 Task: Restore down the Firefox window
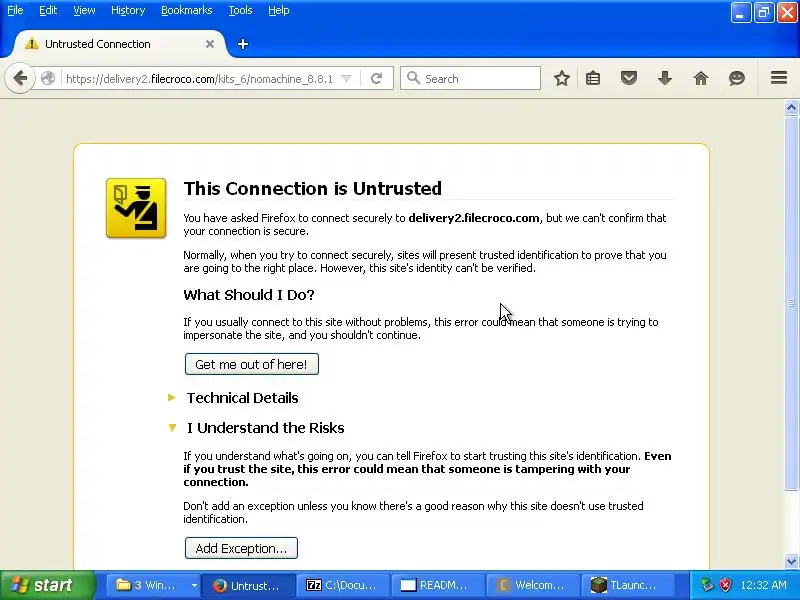[x=764, y=13]
